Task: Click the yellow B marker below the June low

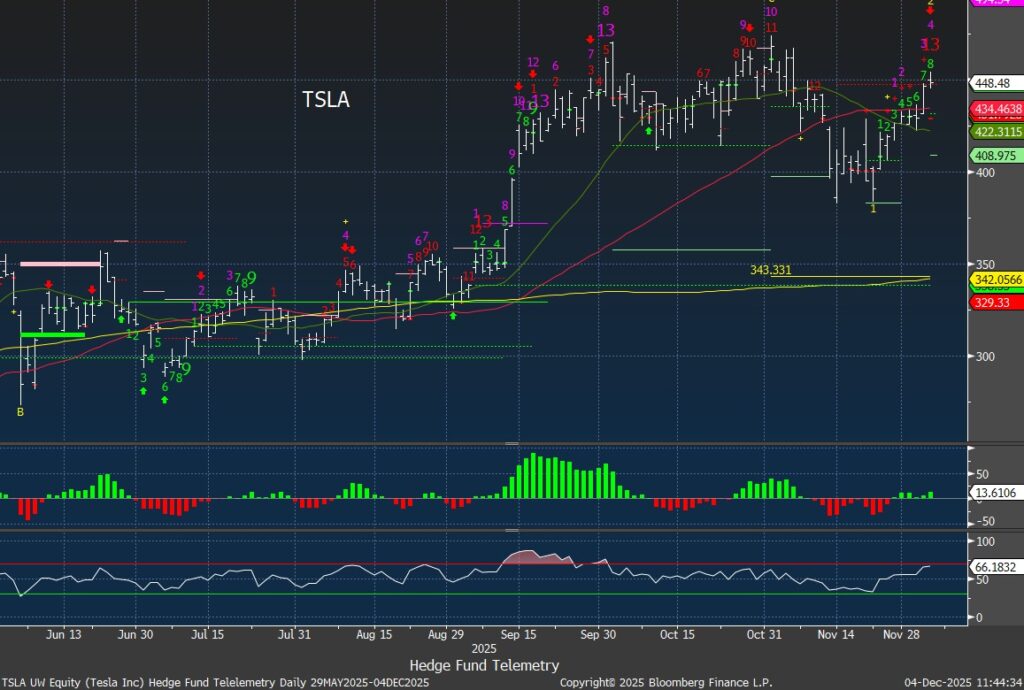Action: pyautogui.click(x=20, y=411)
